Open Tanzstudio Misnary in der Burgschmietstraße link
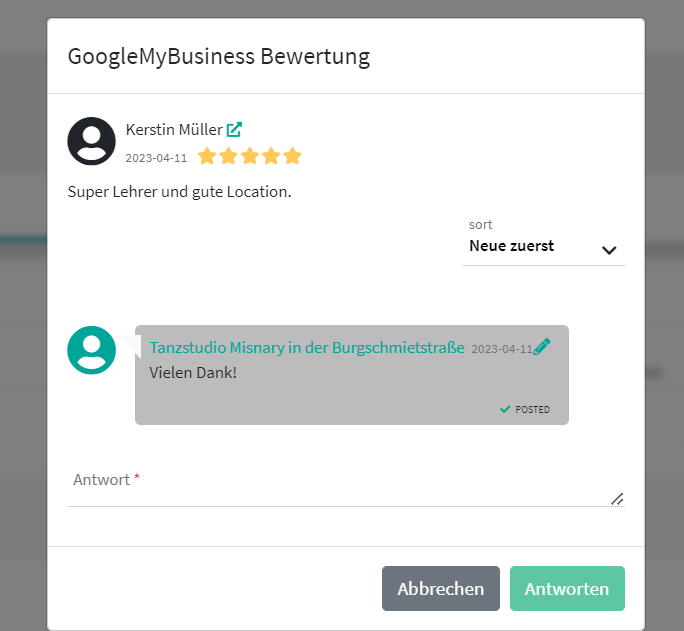The width and height of the screenshot is (684, 631). pos(307,347)
